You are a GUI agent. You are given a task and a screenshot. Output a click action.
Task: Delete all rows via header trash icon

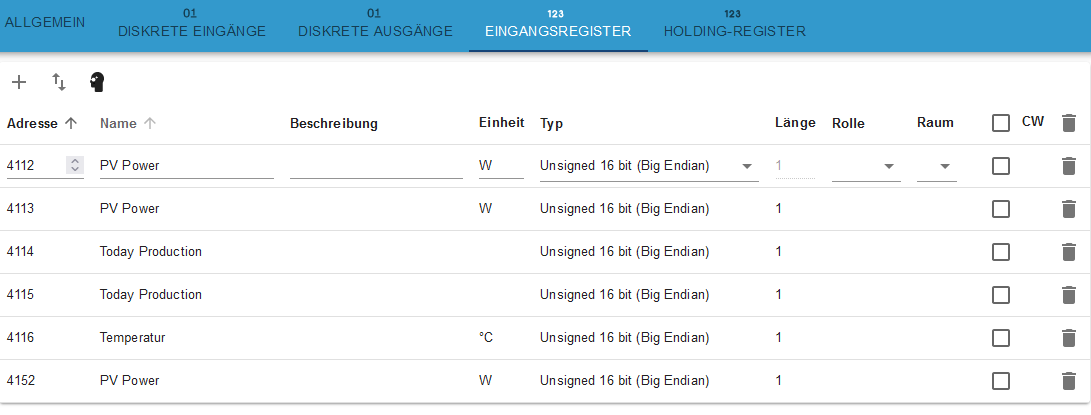pyautogui.click(x=1068, y=123)
